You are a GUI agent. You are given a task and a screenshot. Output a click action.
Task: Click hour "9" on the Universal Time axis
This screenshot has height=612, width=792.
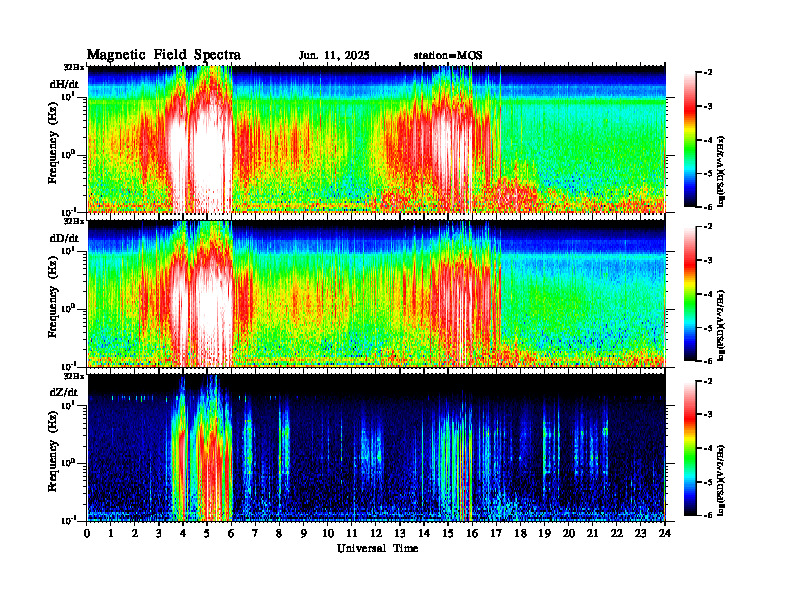[304, 533]
